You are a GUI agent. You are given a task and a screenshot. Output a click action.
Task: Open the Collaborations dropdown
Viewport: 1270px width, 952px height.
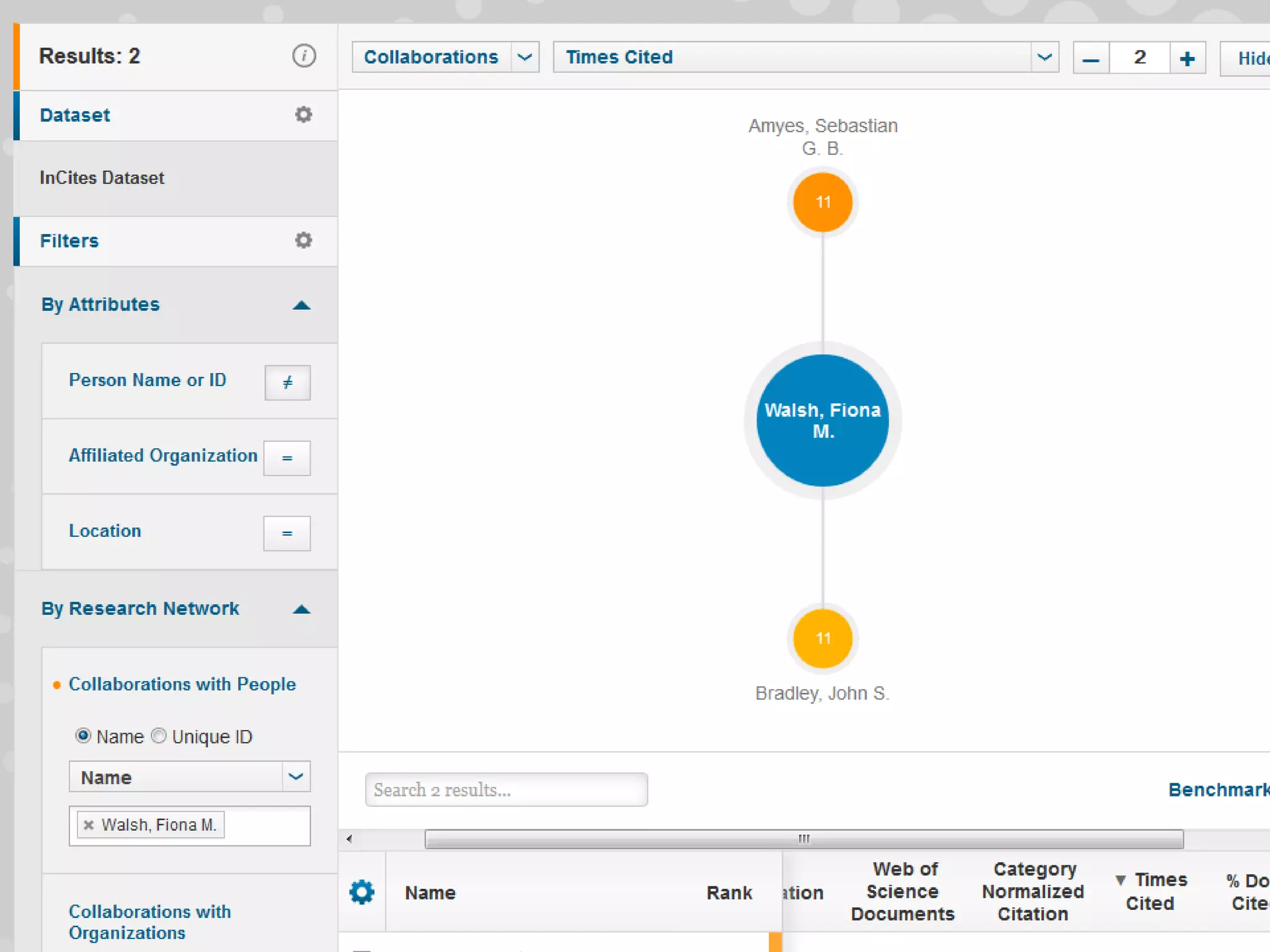pos(525,57)
